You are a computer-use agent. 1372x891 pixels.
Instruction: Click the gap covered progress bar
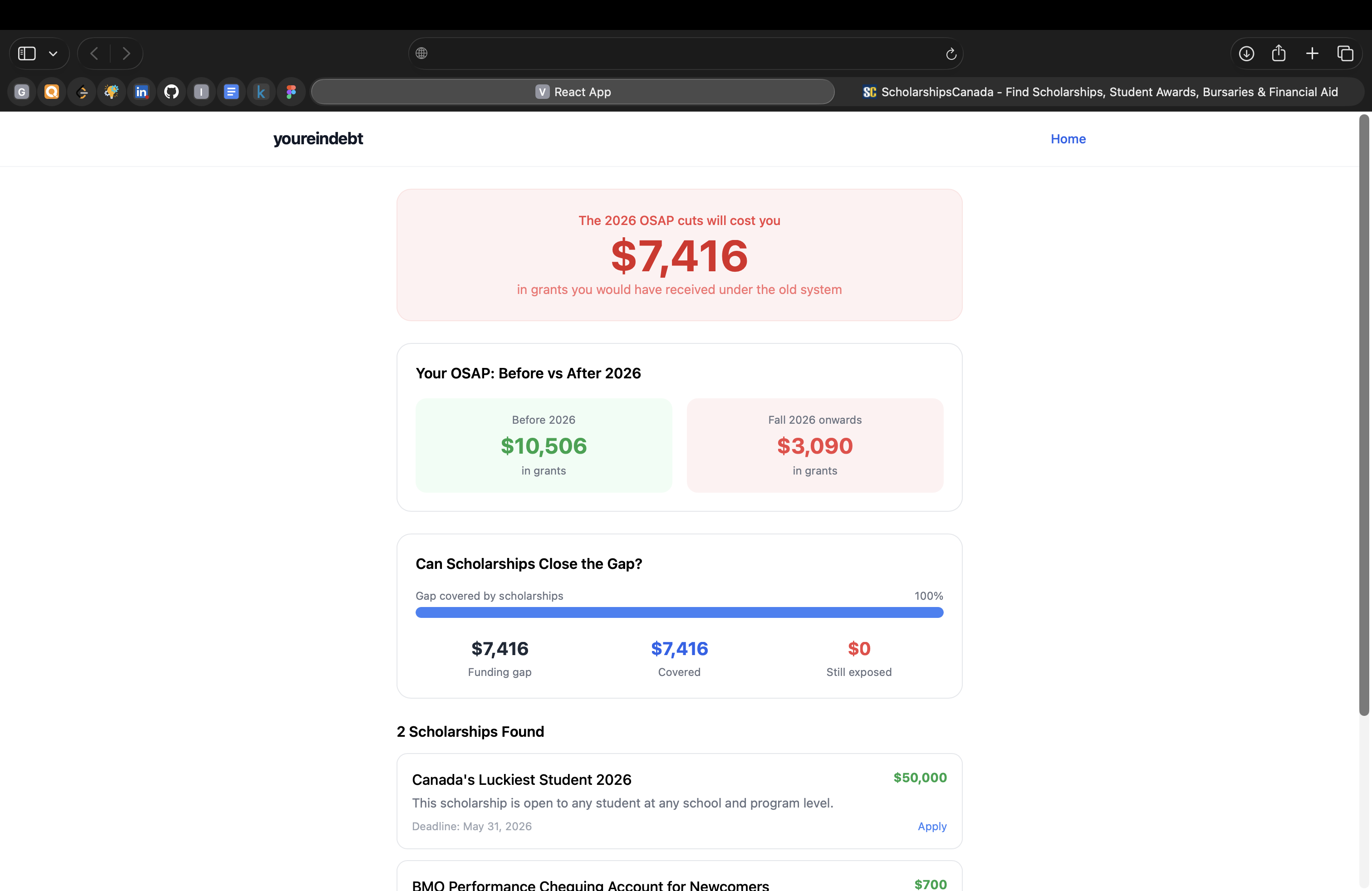(679, 612)
